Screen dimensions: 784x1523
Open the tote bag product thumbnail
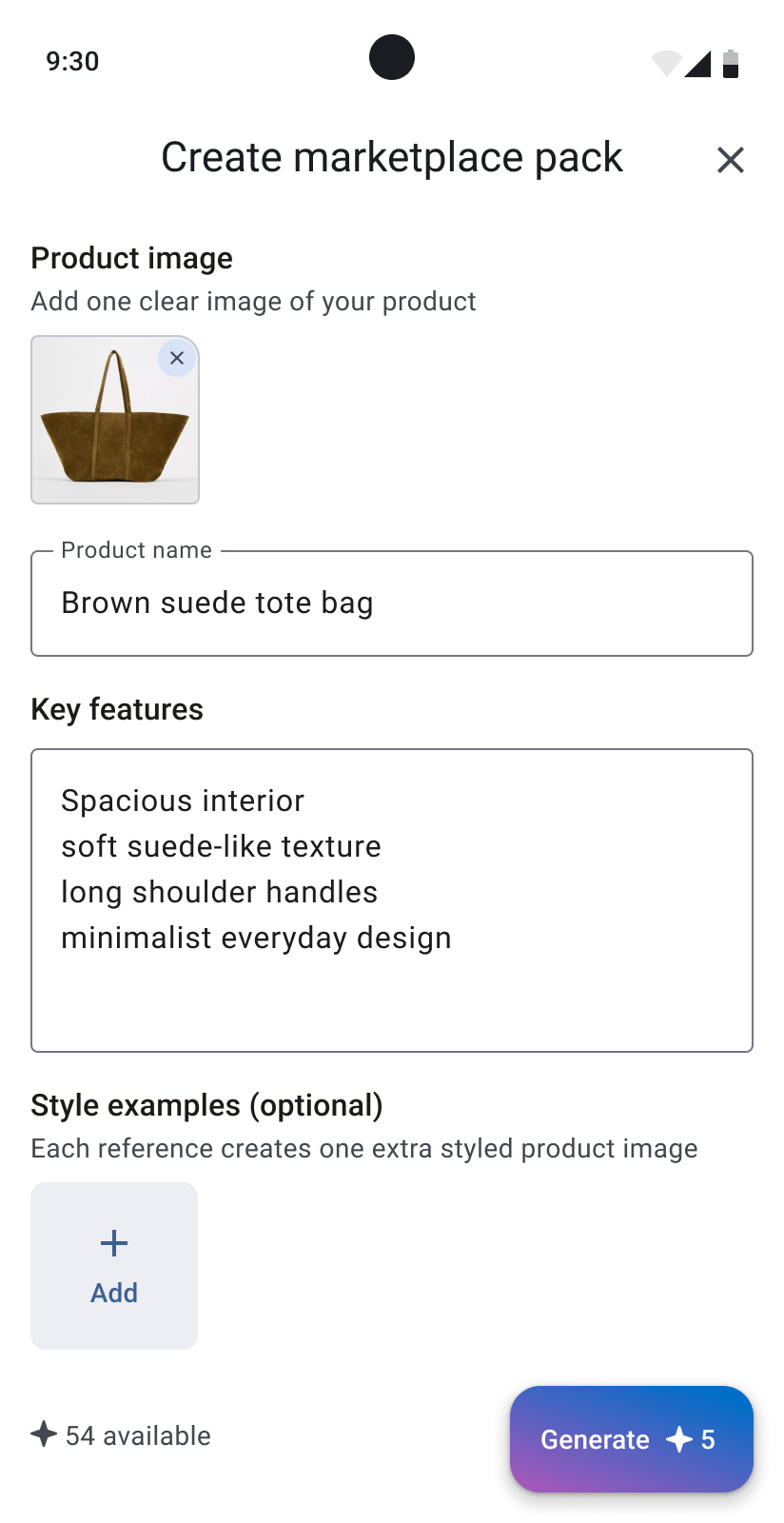[115, 420]
